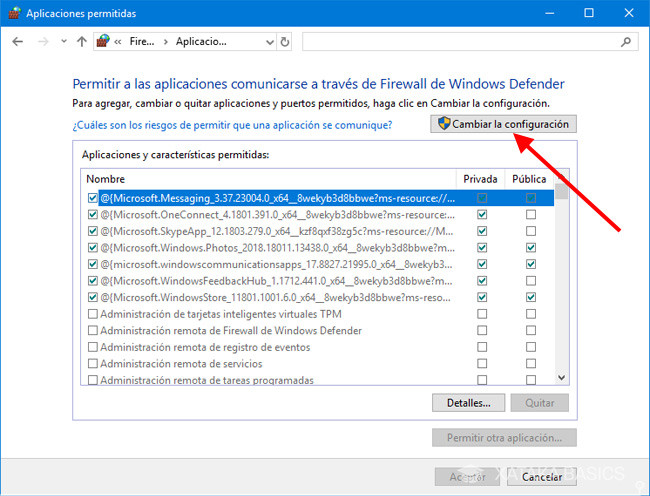
Task: Click Permitir otra aplicación... button
Action: pyautogui.click(x=504, y=438)
